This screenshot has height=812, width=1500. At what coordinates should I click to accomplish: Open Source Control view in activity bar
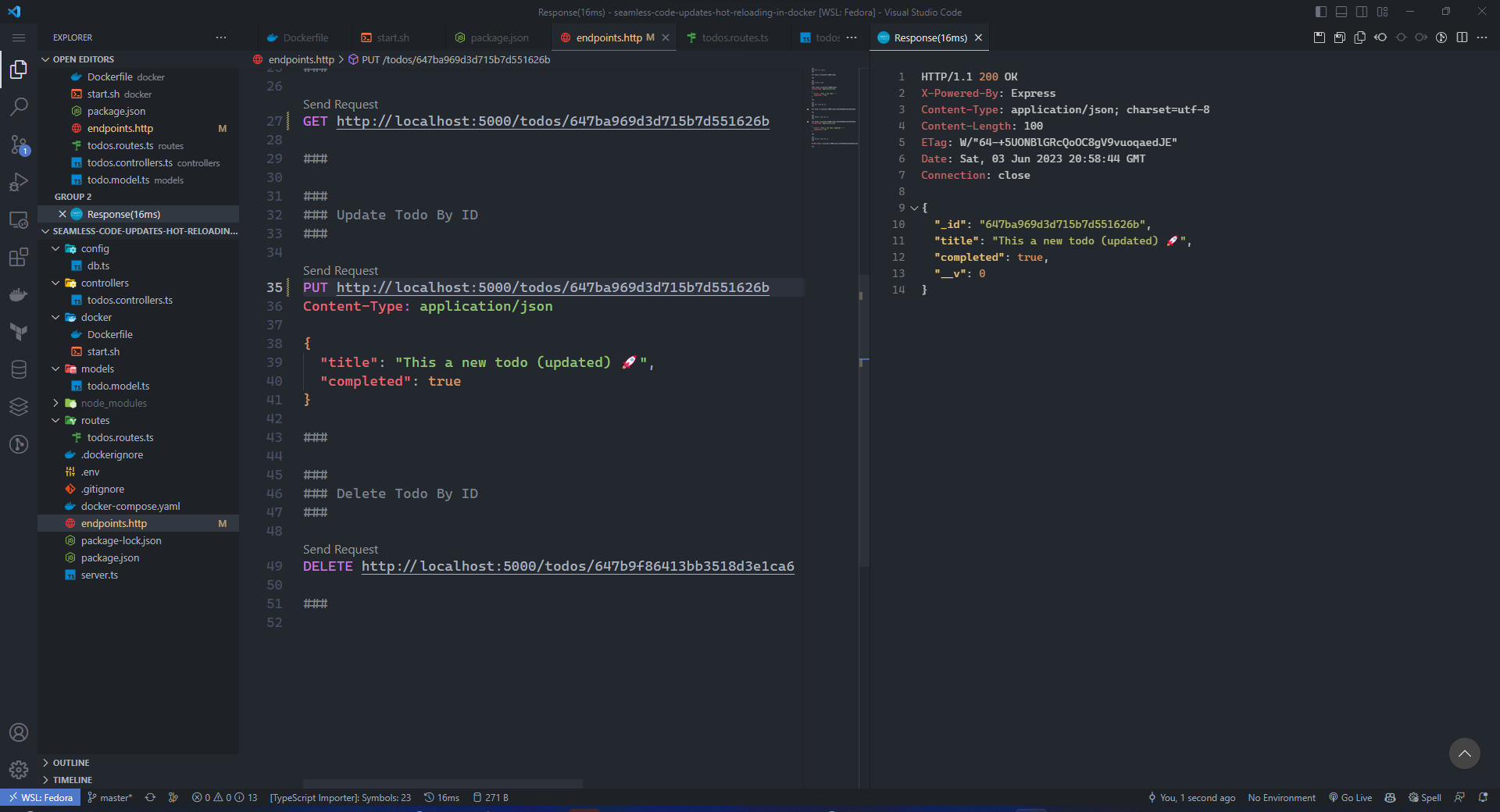tap(19, 144)
